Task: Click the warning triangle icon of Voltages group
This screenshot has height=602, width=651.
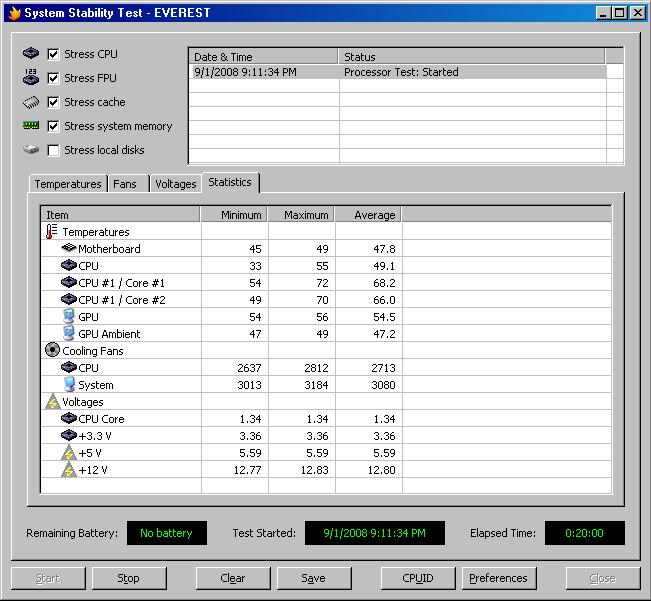Action: (53, 401)
